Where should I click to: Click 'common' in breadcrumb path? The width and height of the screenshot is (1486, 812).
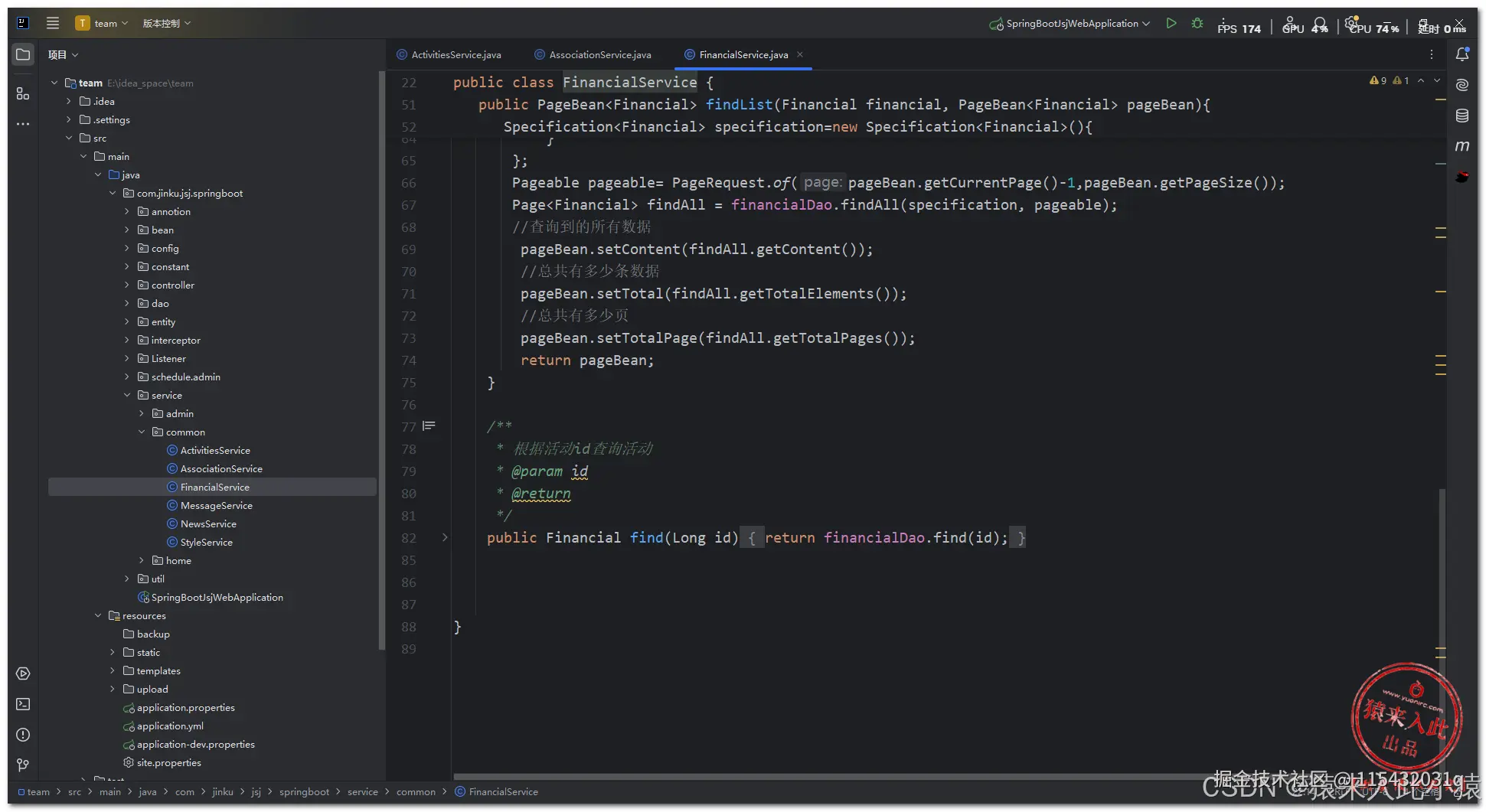(x=416, y=791)
